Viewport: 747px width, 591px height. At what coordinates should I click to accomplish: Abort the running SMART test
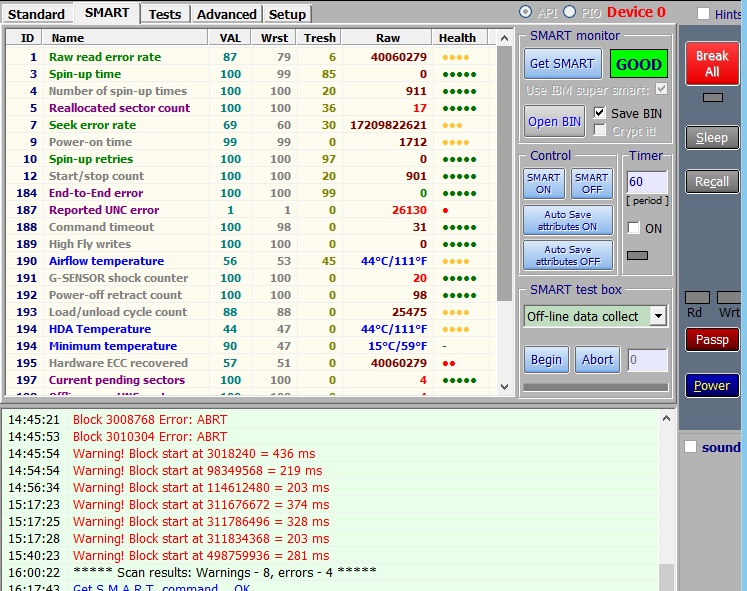pos(597,360)
